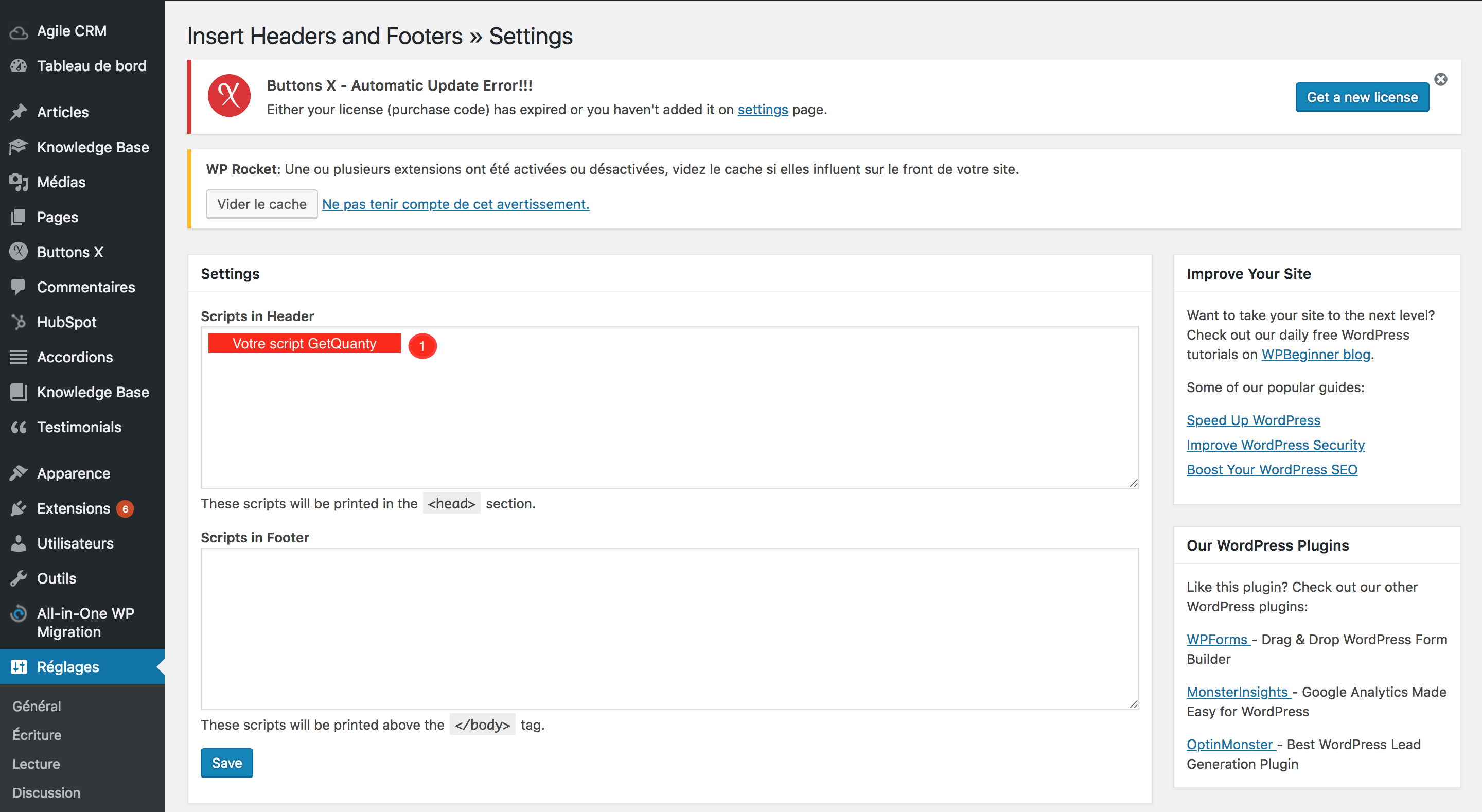Open the Boost Your WordPress SEO guide
1482x812 pixels.
[1272, 470]
